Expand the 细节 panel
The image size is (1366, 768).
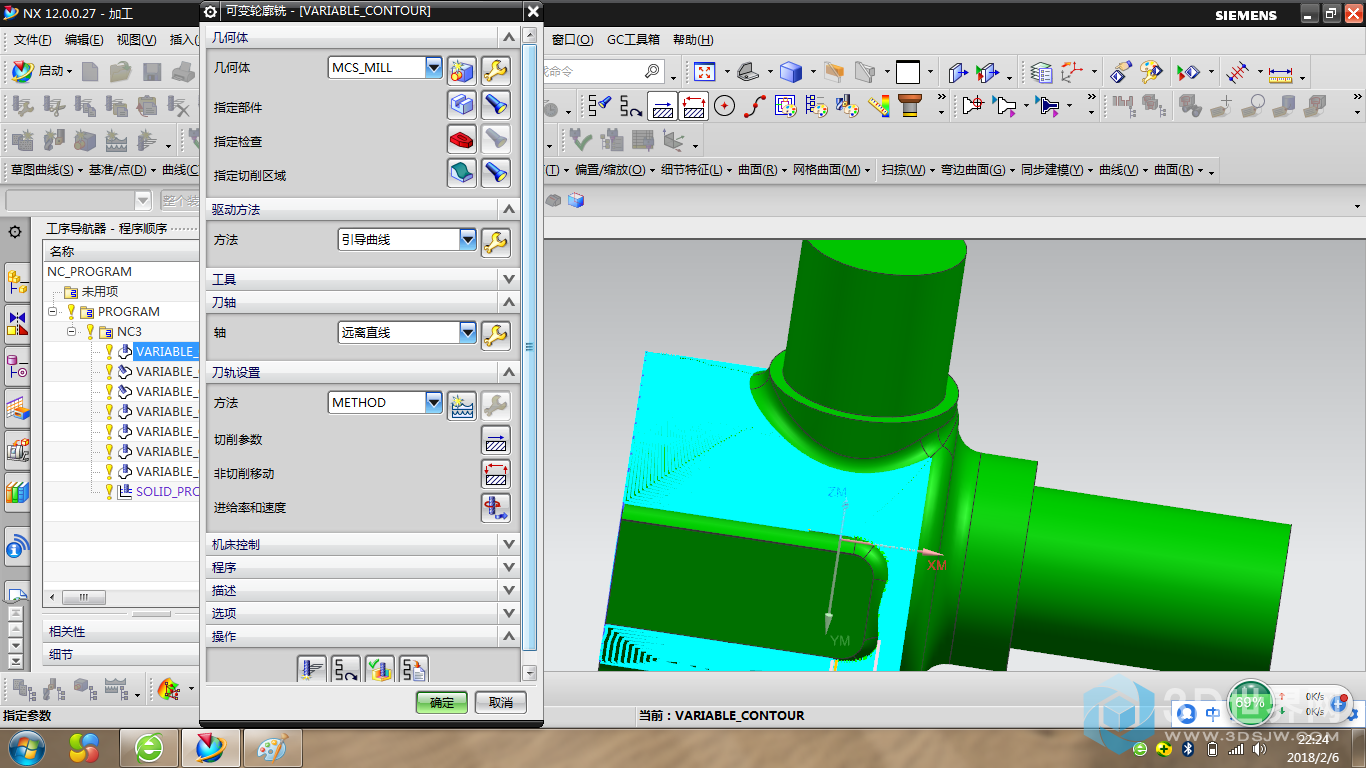click(122, 655)
